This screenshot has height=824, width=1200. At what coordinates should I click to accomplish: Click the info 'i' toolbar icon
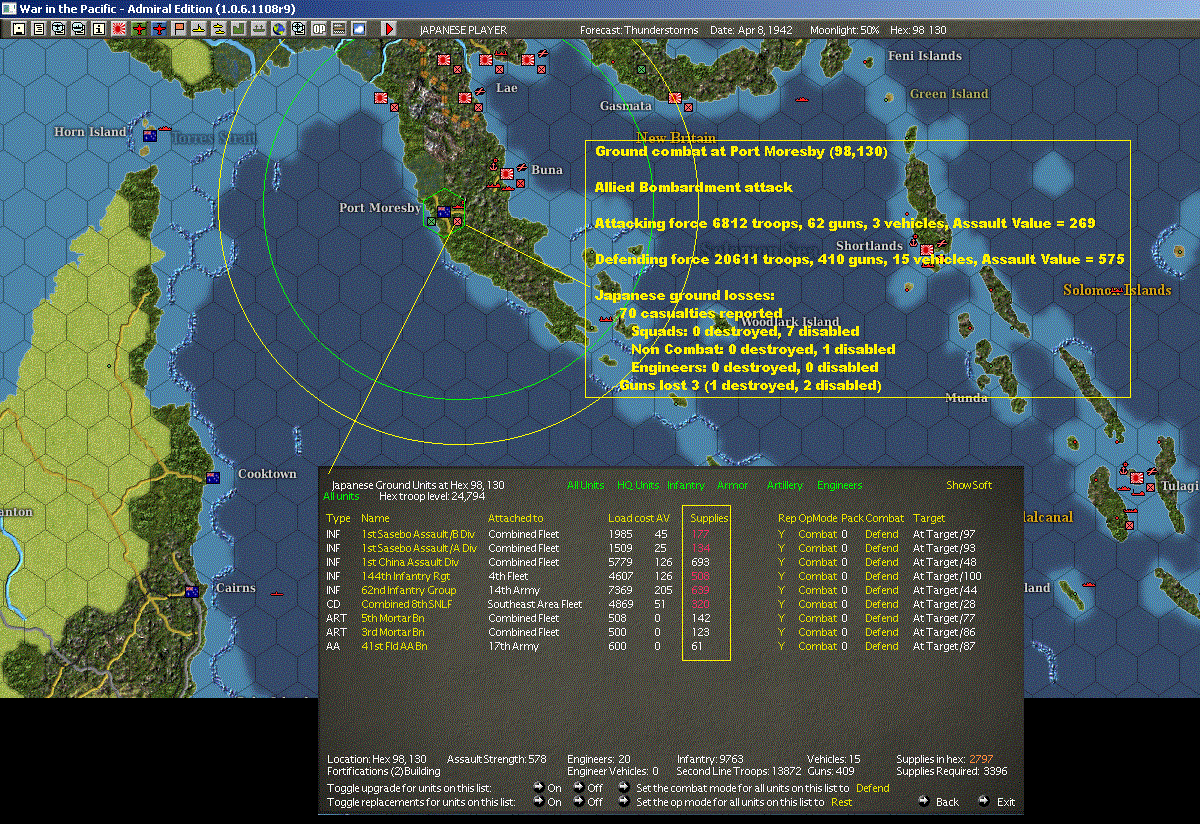pos(98,29)
